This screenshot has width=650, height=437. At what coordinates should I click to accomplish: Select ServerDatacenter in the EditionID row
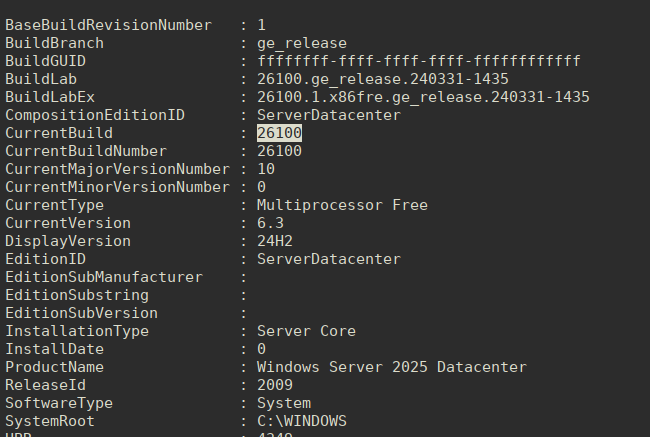tap(329, 259)
